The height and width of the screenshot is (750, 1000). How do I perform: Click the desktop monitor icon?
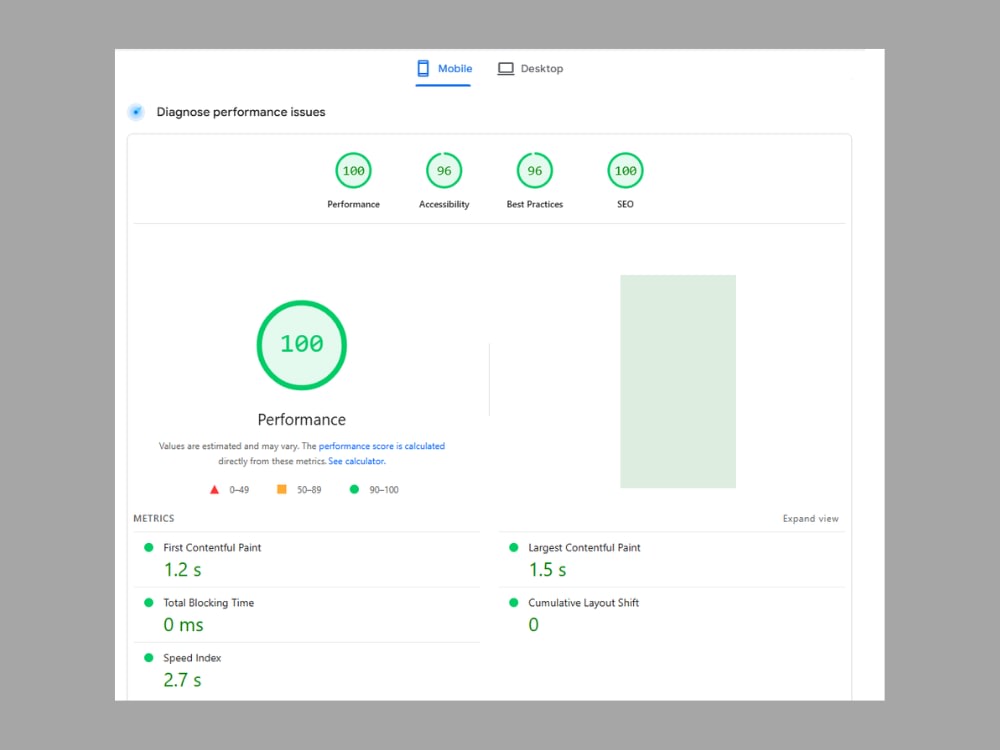point(506,69)
